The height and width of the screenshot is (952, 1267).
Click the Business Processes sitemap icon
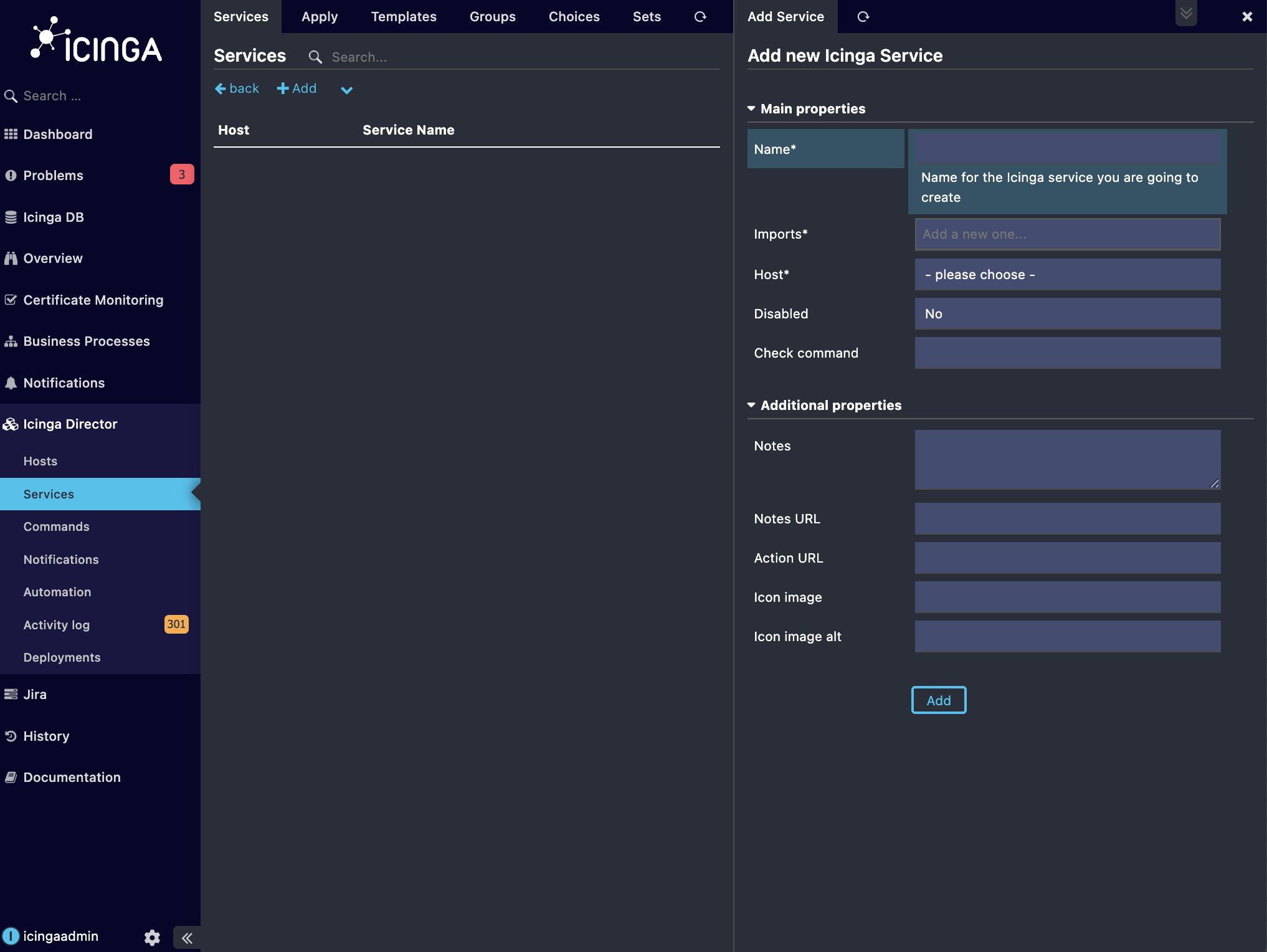11,341
